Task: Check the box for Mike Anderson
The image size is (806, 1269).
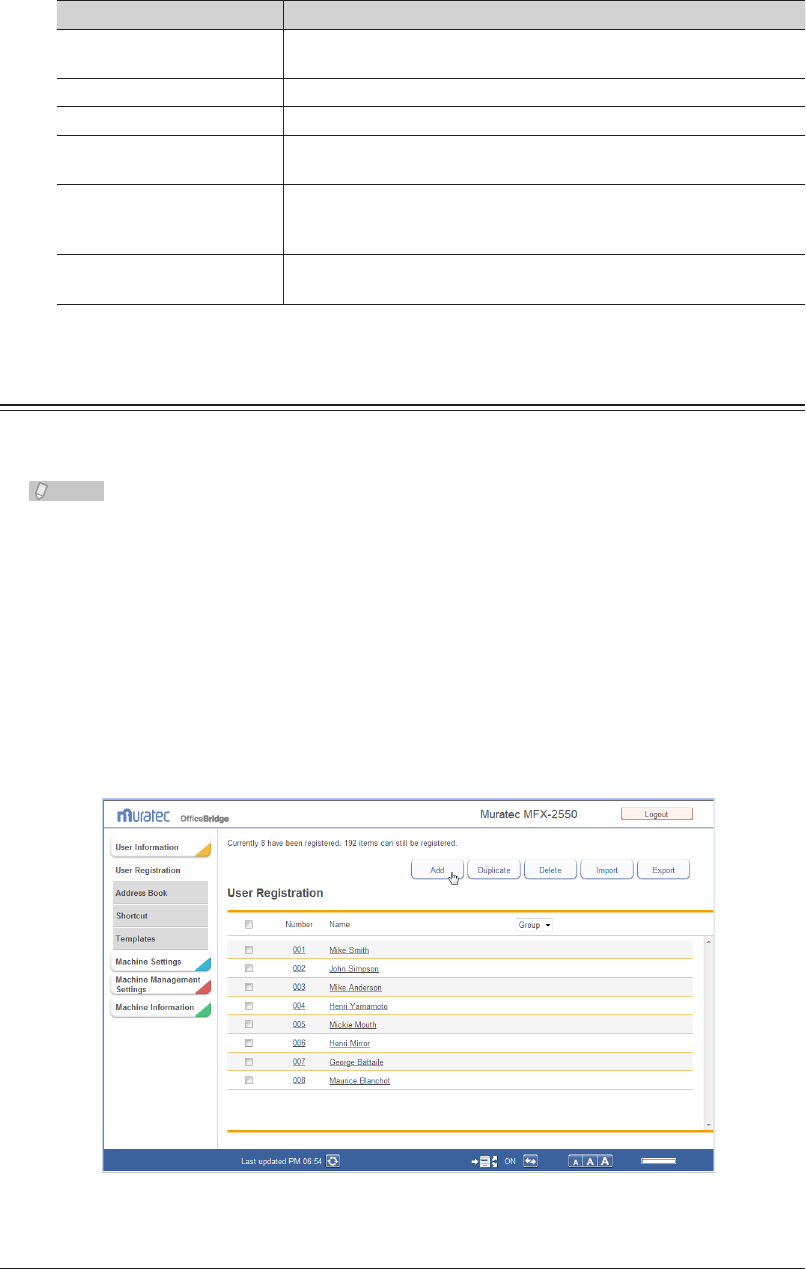Action: click(249, 987)
